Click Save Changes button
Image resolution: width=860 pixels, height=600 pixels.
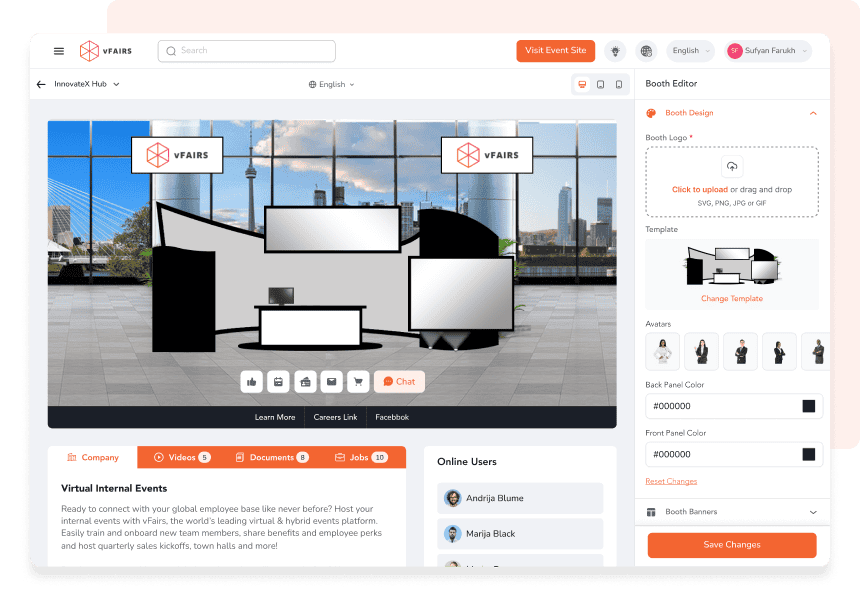click(732, 545)
